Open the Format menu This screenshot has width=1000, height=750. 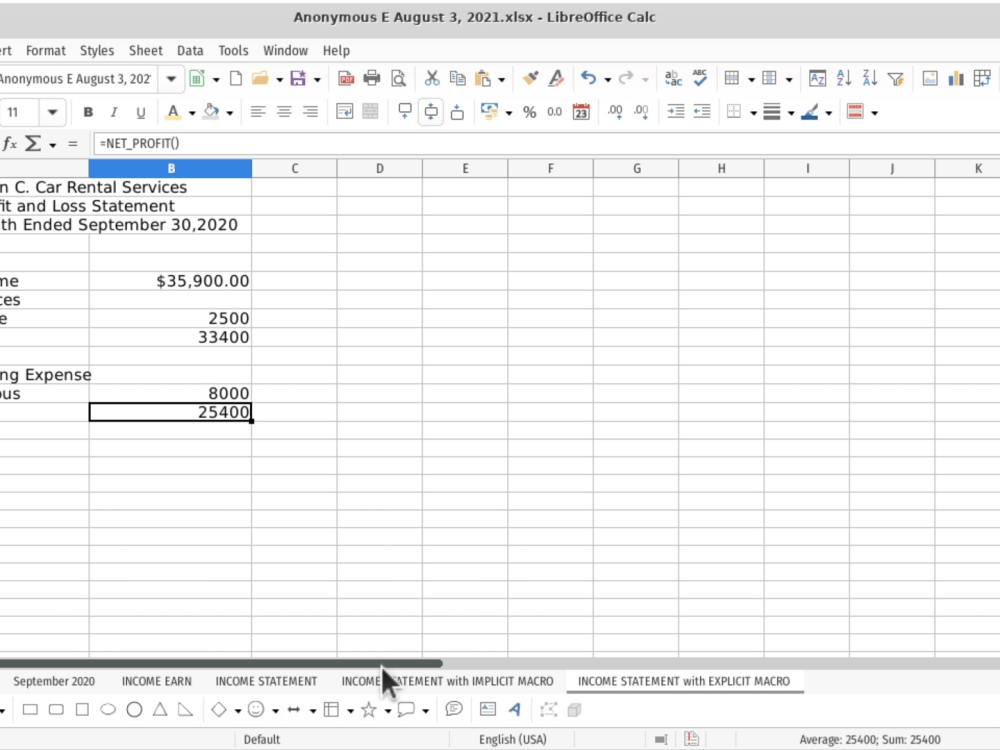tap(46, 50)
